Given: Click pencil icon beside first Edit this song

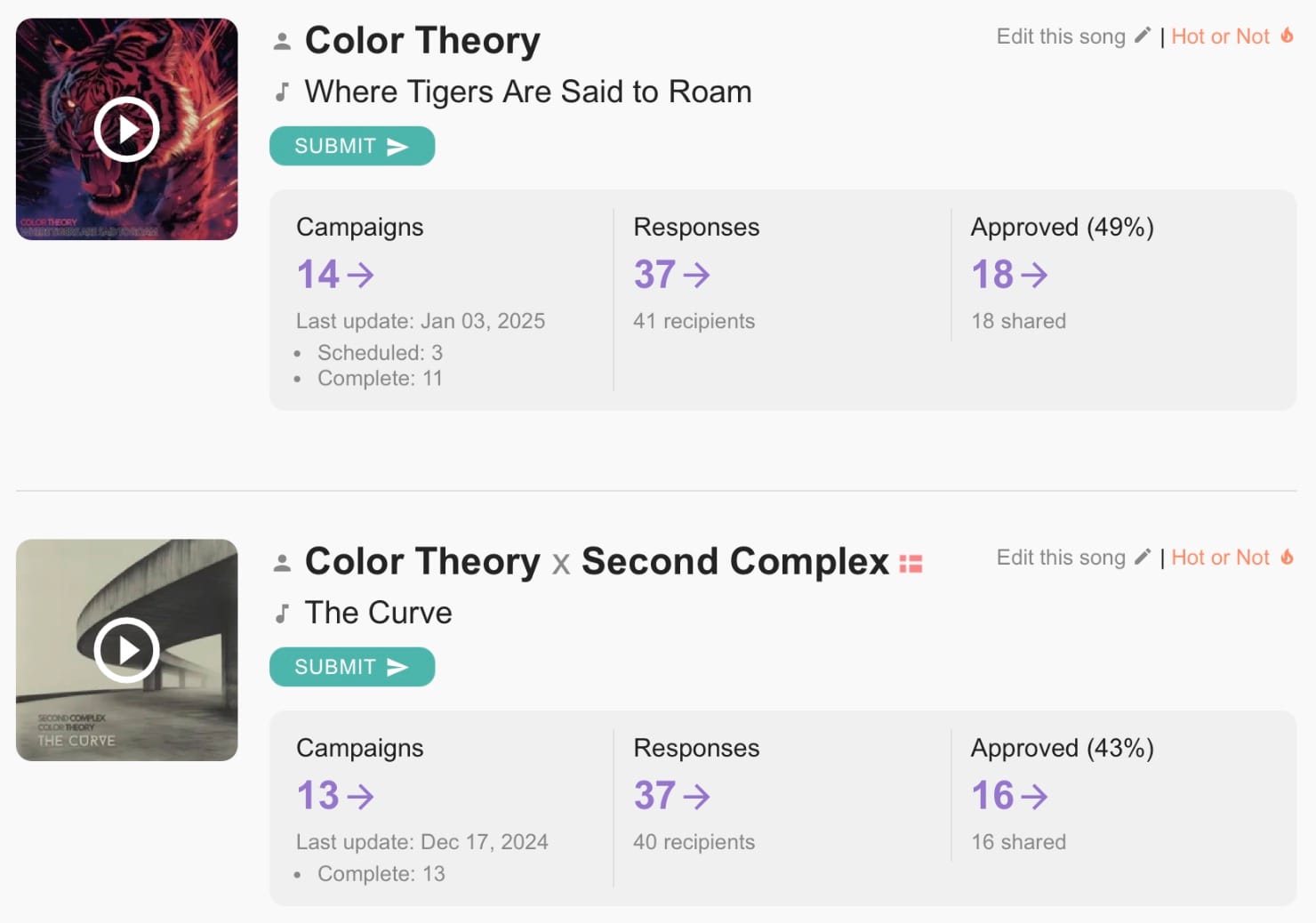Looking at the screenshot, I should click(1143, 36).
